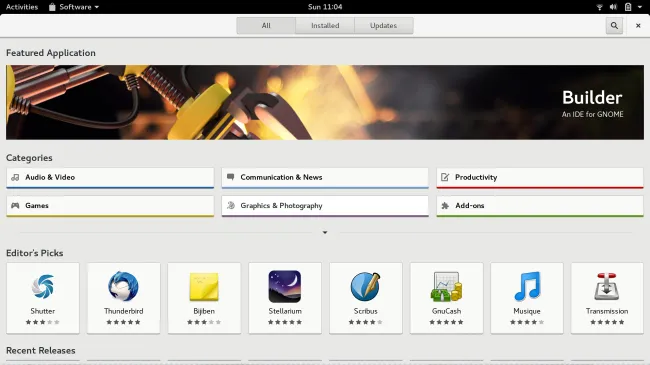Open the volume speaker icon
The image size is (650, 365).
pos(614,7)
